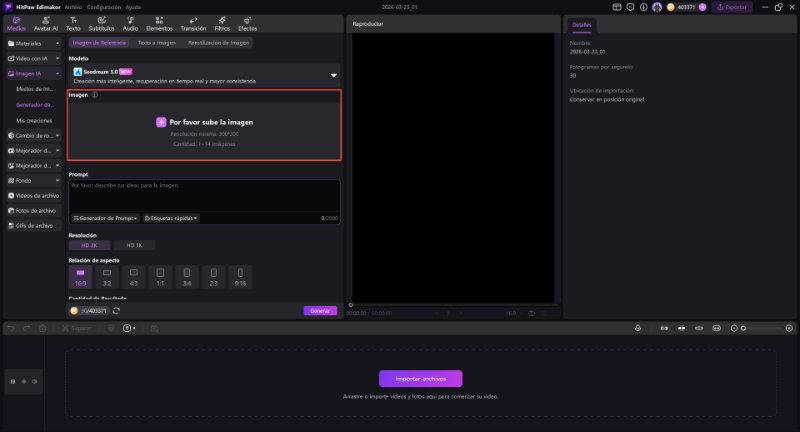The height and width of the screenshot is (432, 800).
Task: Open the user avatar profile
Action: tap(657, 7)
